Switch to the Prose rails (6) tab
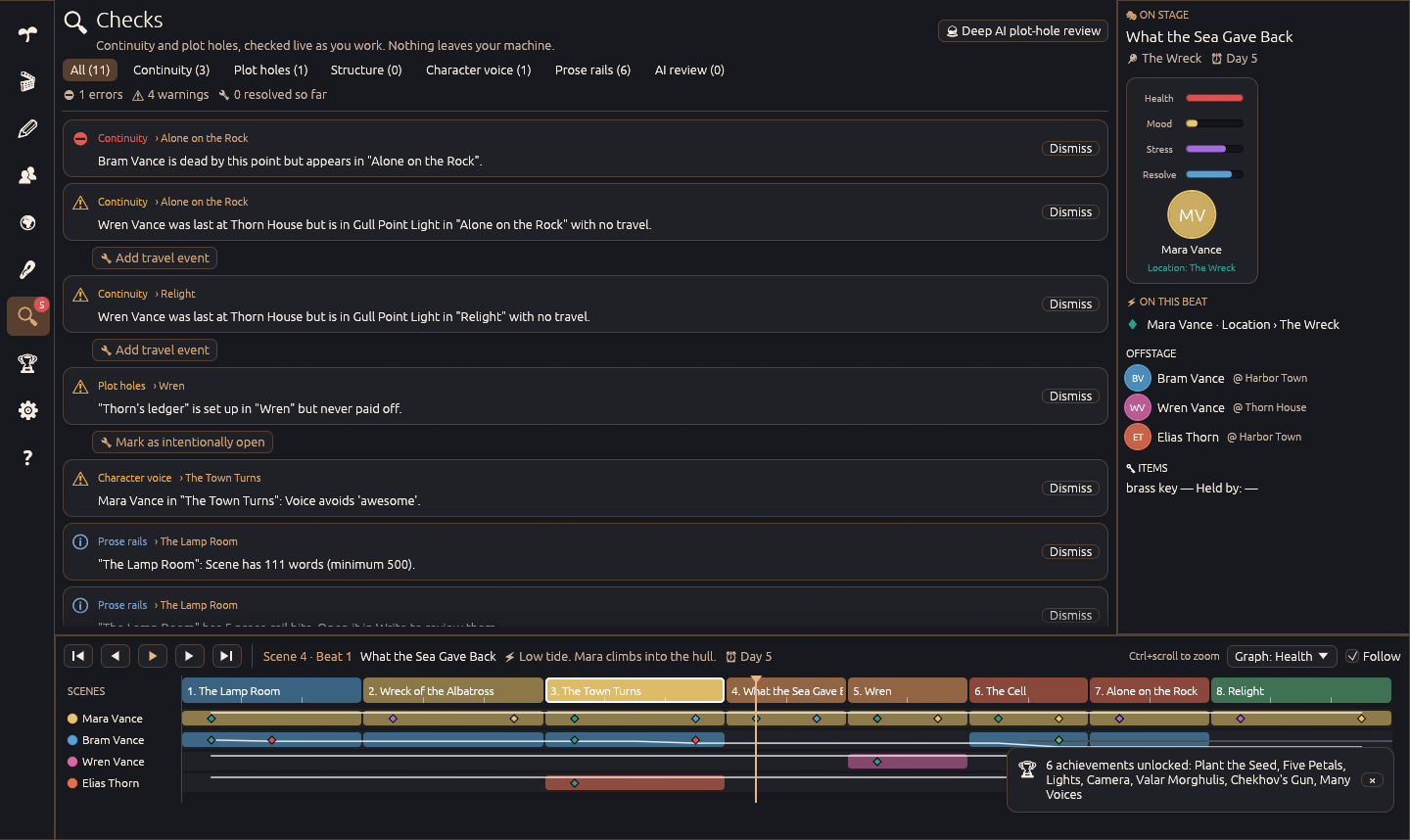Screen dimensions: 1410x840 coord(592,70)
